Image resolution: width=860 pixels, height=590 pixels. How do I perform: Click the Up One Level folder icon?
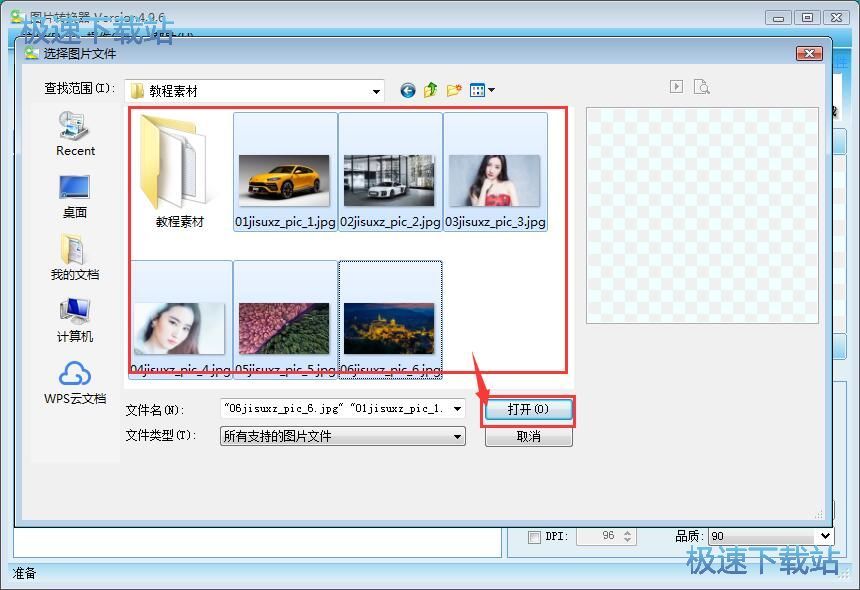(x=430, y=88)
